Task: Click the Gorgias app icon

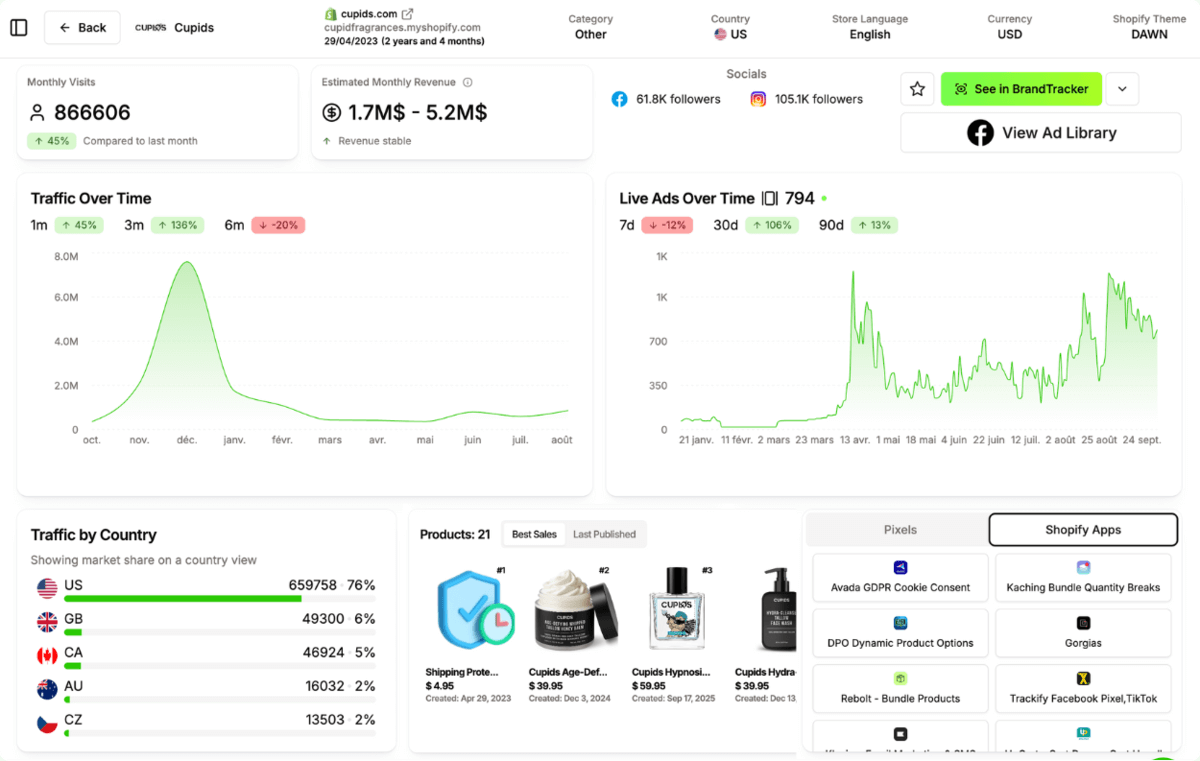Action: pyautogui.click(x=1083, y=623)
